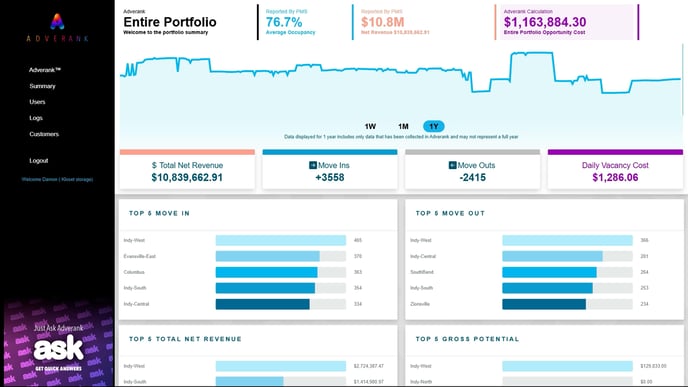Image resolution: width=688 pixels, height=387 pixels.
Task: Open the Adverank™ sidebar menu item
Action: [x=45, y=70]
